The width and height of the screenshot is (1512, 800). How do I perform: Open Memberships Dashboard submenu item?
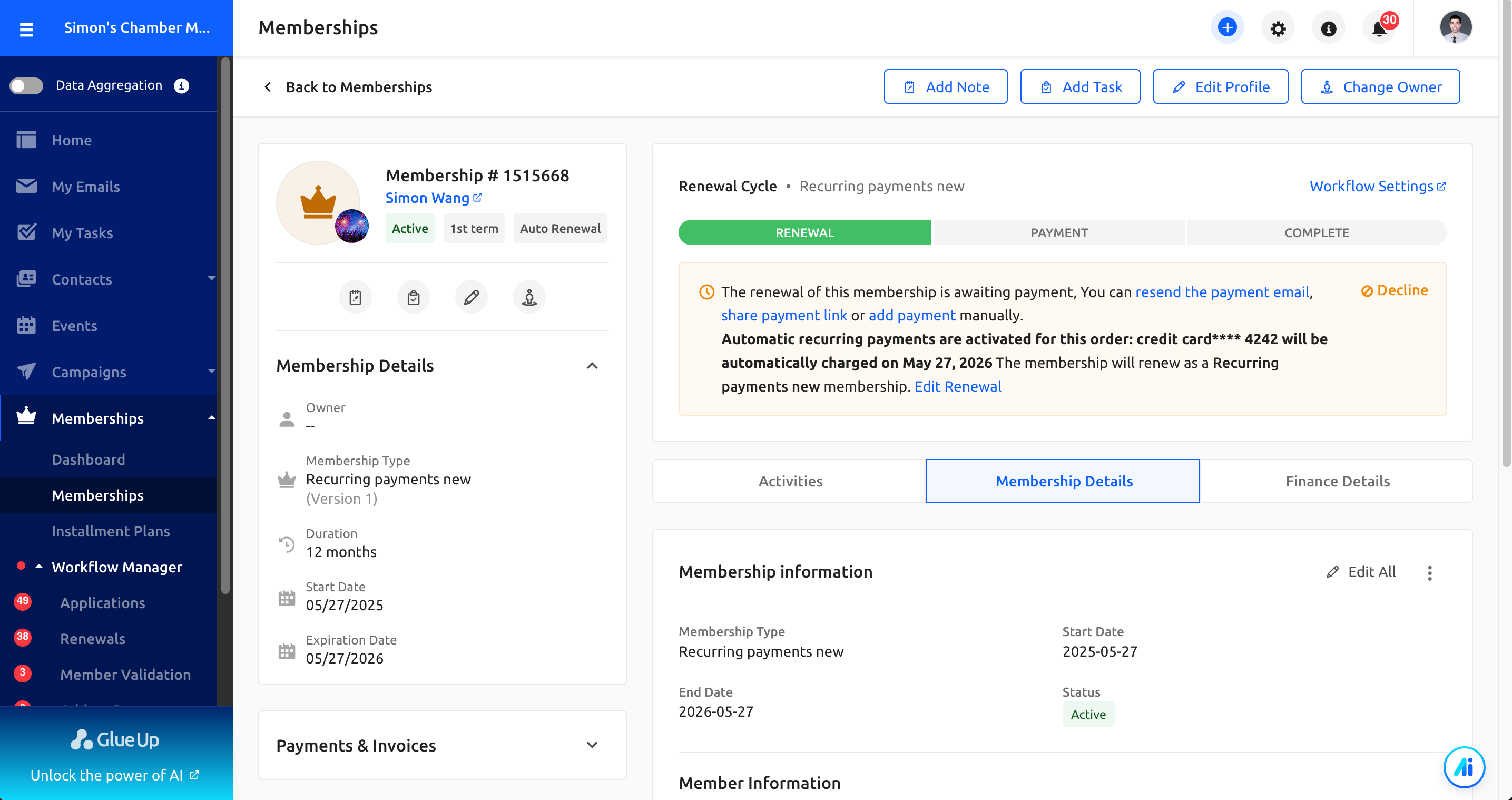pos(88,460)
